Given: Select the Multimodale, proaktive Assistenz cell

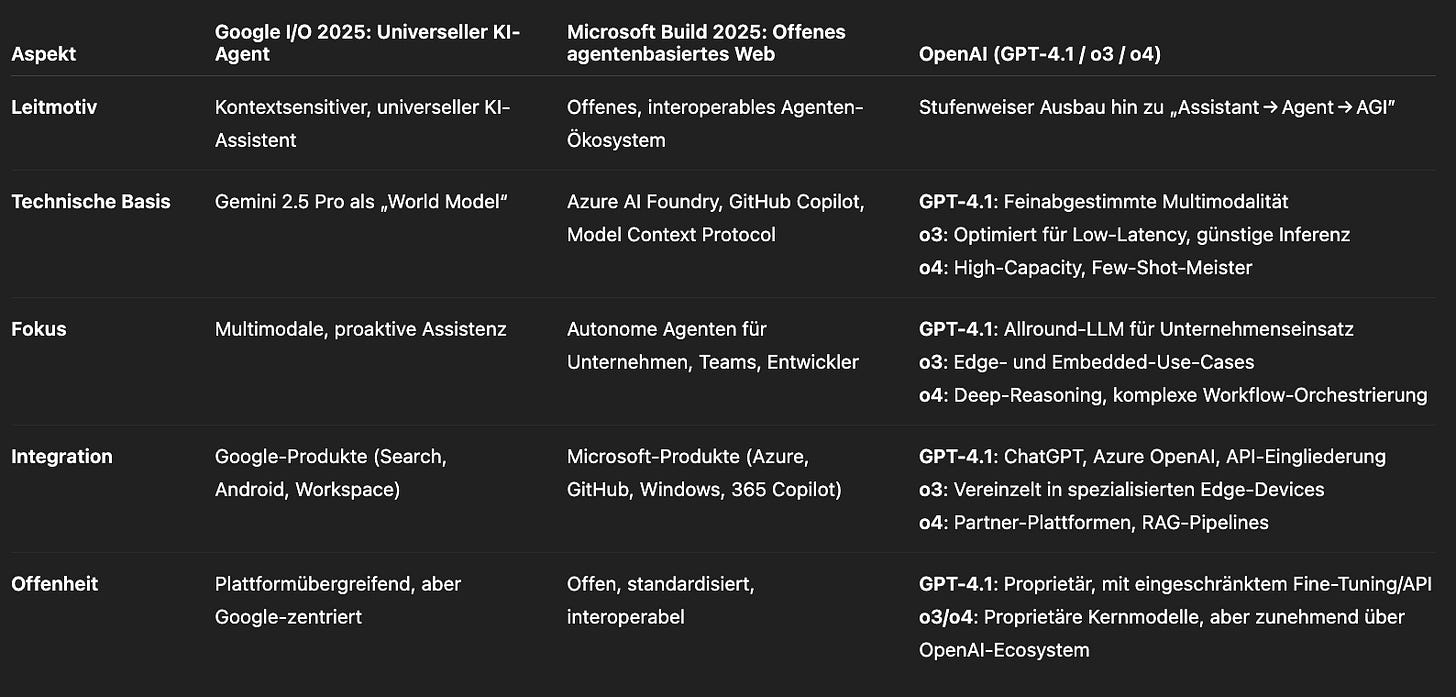Looking at the screenshot, I should (361, 329).
